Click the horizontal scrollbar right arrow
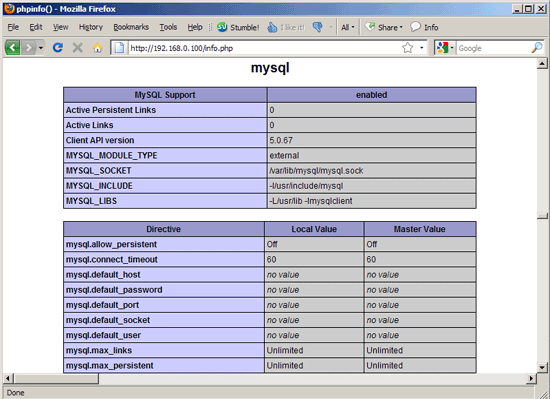 coord(532,378)
